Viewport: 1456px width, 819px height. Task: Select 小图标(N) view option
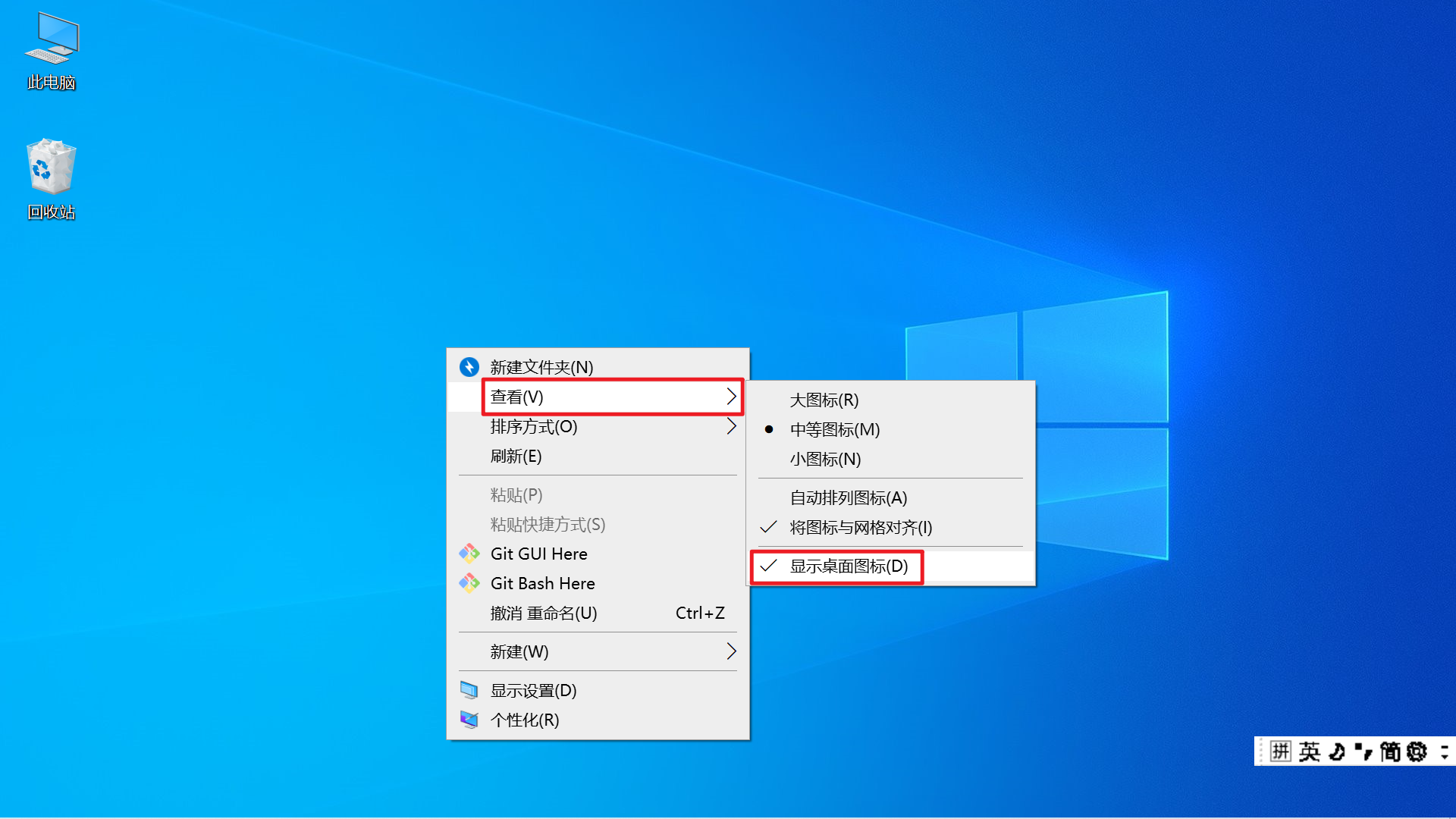click(892, 459)
